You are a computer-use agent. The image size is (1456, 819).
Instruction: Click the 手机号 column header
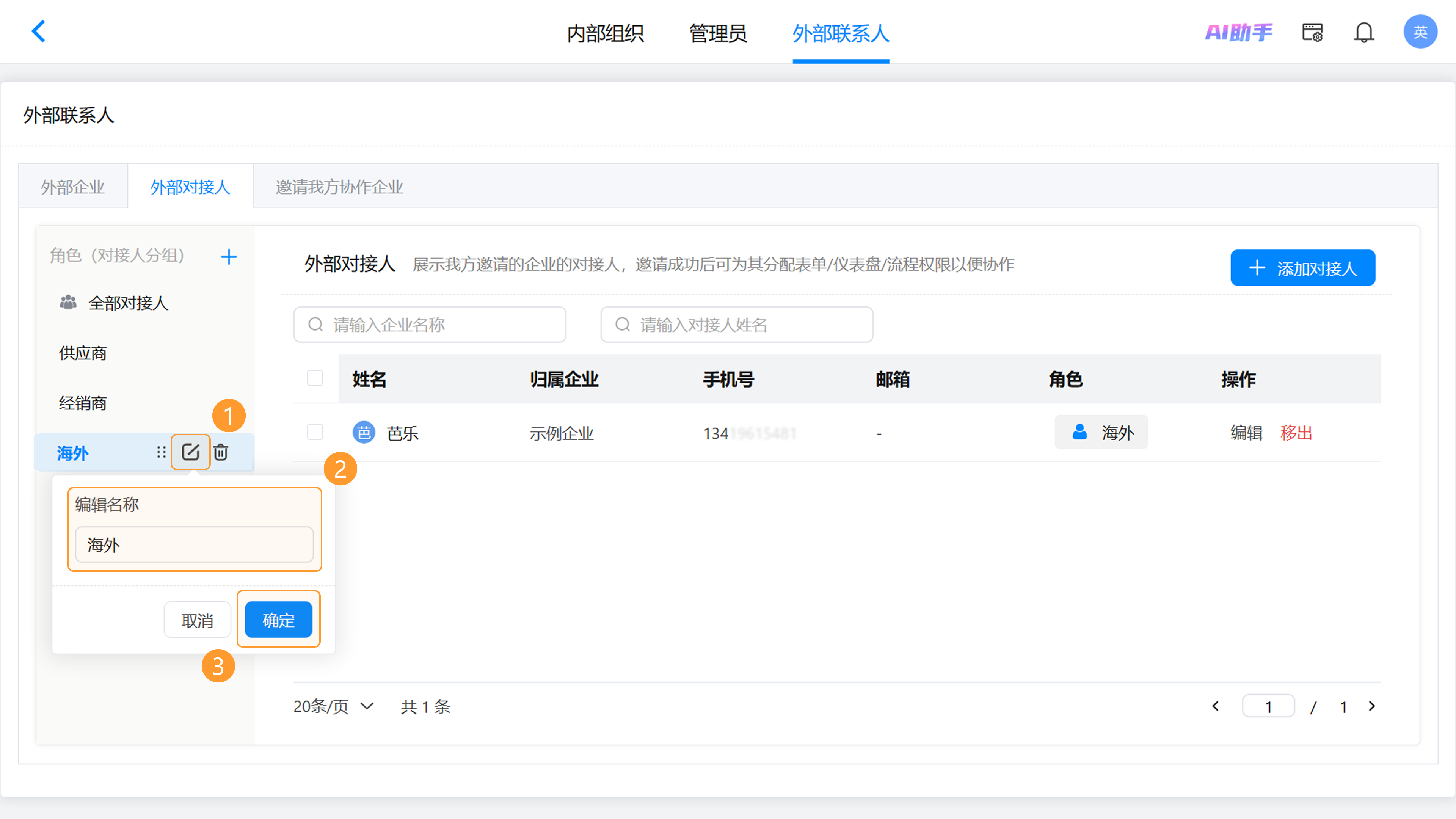coord(728,379)
